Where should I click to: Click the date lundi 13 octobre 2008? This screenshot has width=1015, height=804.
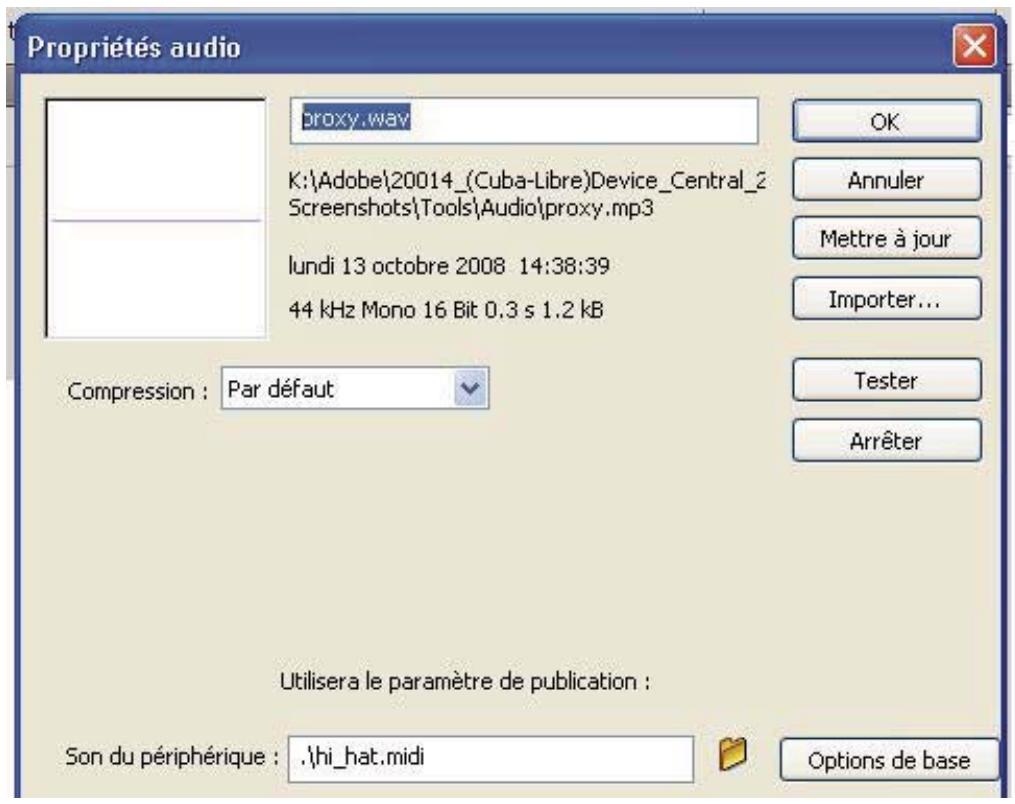coord(449,265)
